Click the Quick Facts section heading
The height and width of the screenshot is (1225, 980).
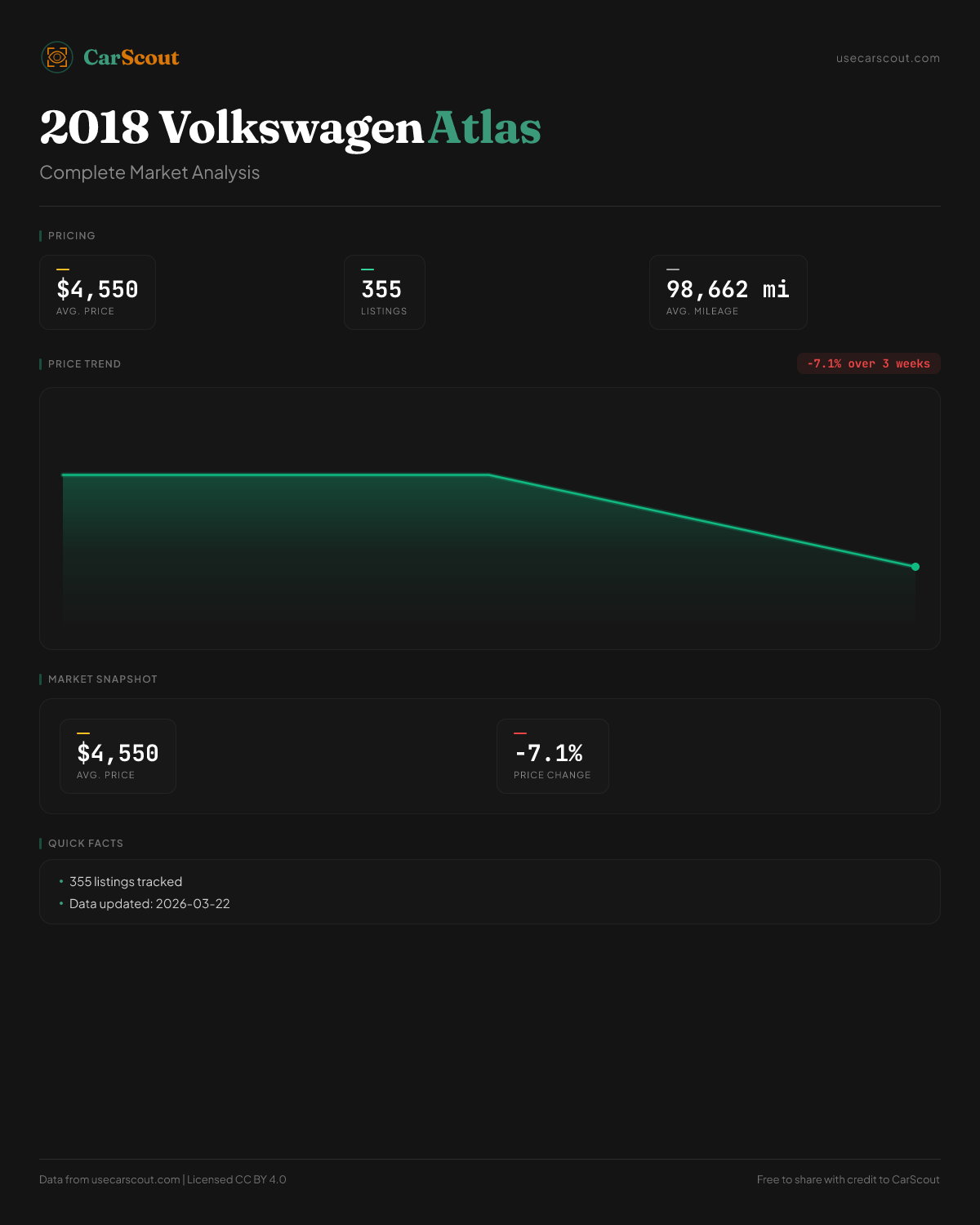[85, 844]
